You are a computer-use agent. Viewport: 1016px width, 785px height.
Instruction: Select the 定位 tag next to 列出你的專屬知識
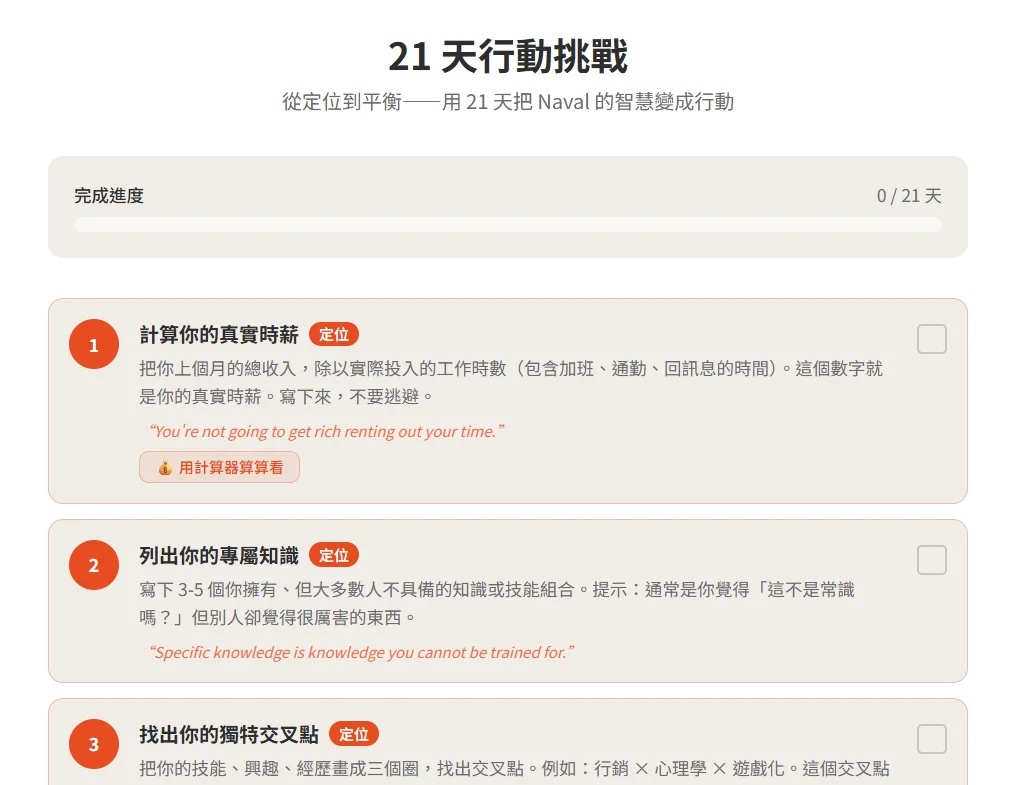click(x=335, y=555)
